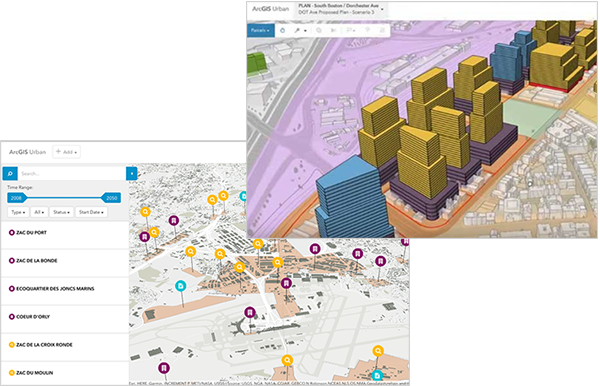Click the 2008 time range slider handle
600x386 pixels.
(16, 198)
